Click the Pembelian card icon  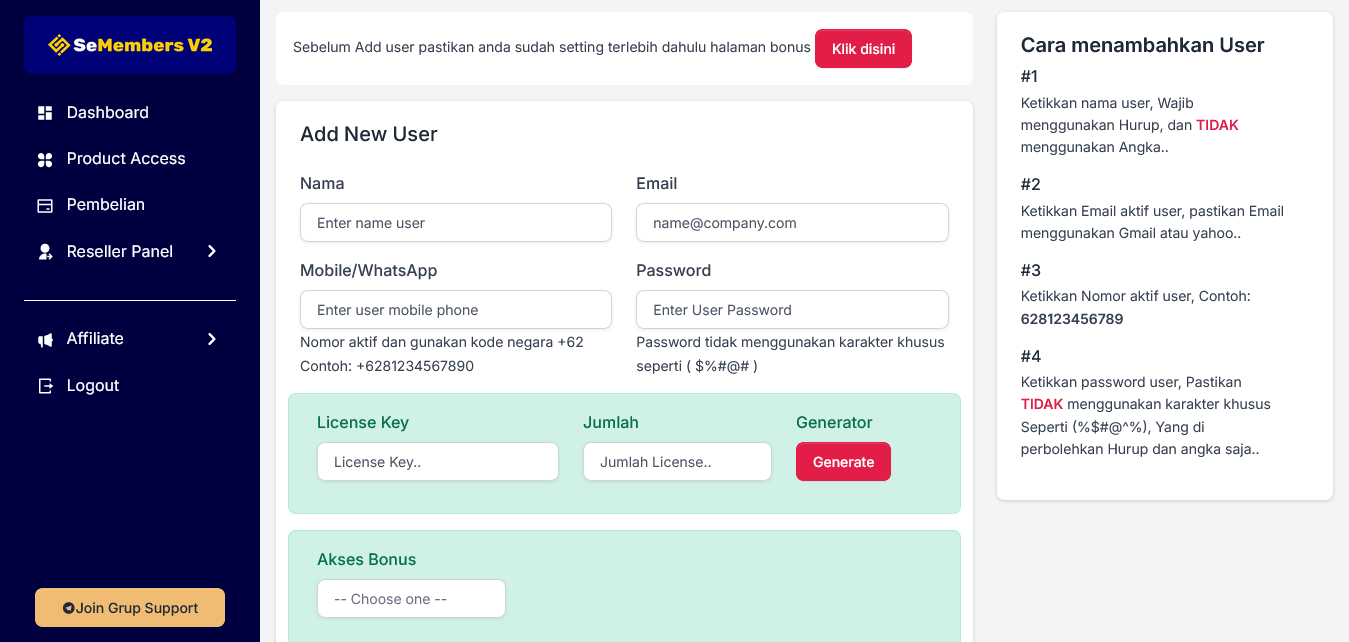45,205
